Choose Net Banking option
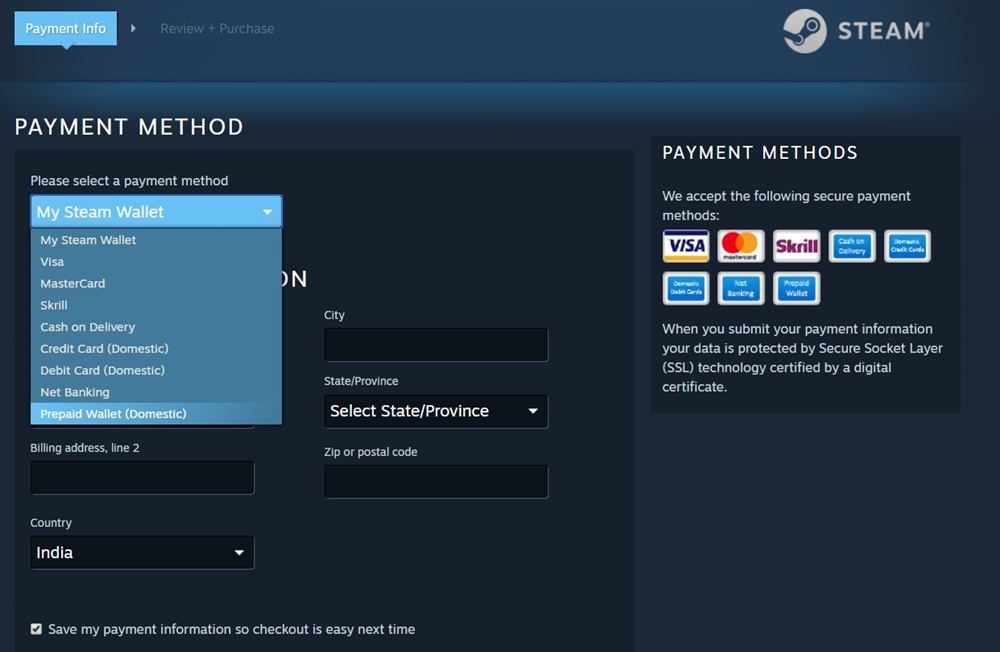The height and width of the screenshot is (652, 1000). tap(156, 392)
